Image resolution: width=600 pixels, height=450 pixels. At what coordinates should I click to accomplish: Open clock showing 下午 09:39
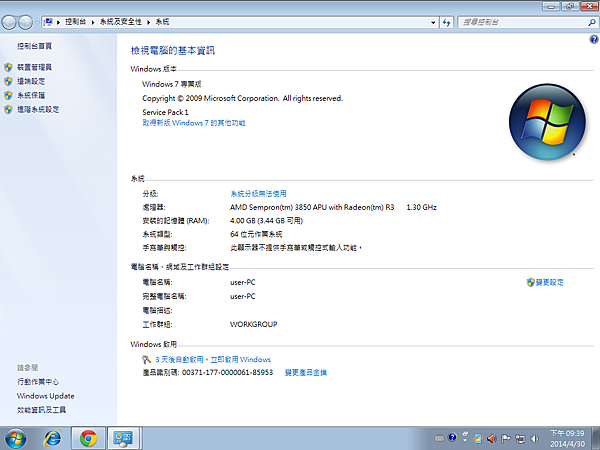567,439
